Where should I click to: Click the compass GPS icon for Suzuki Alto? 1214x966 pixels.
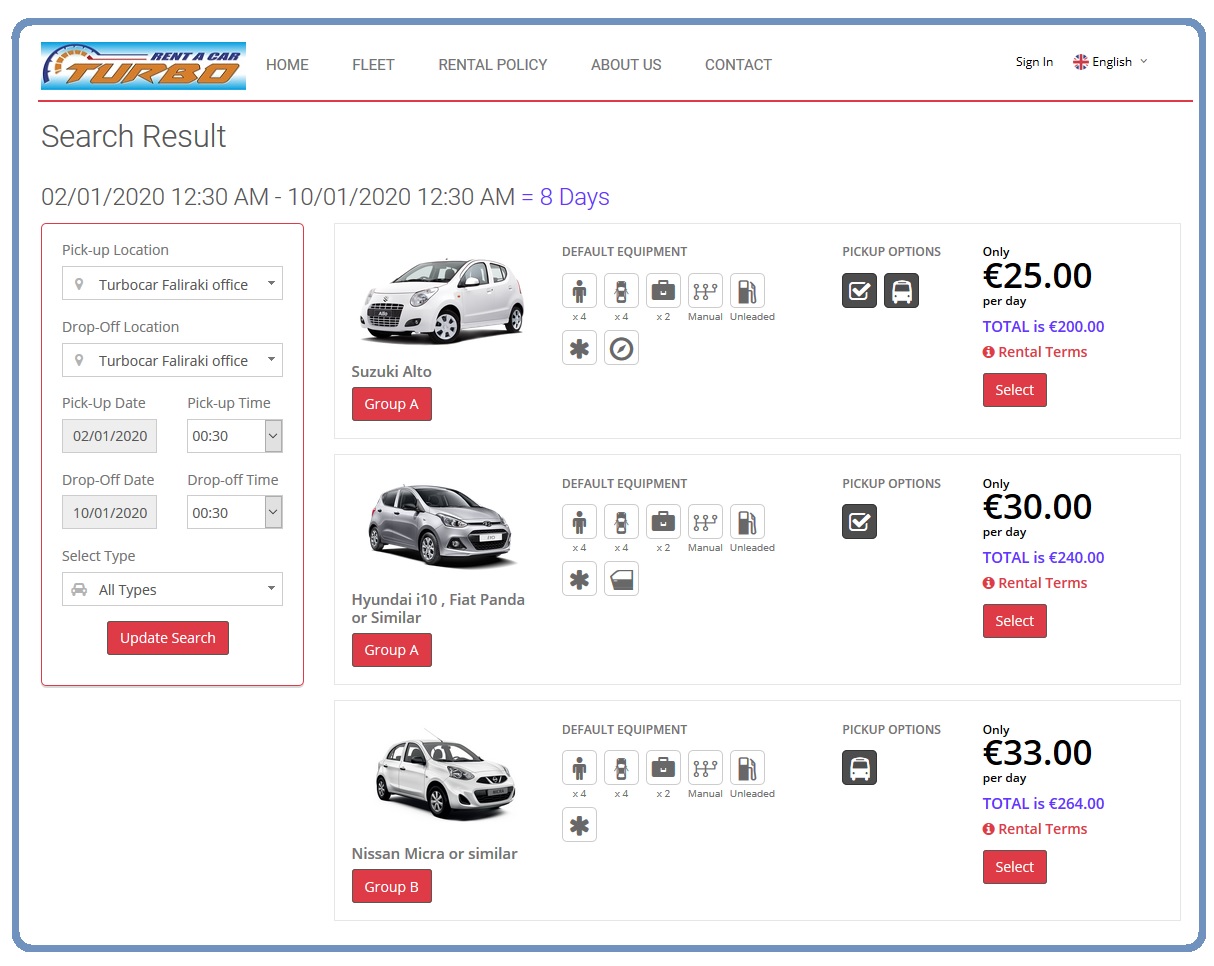click(621, 348)
